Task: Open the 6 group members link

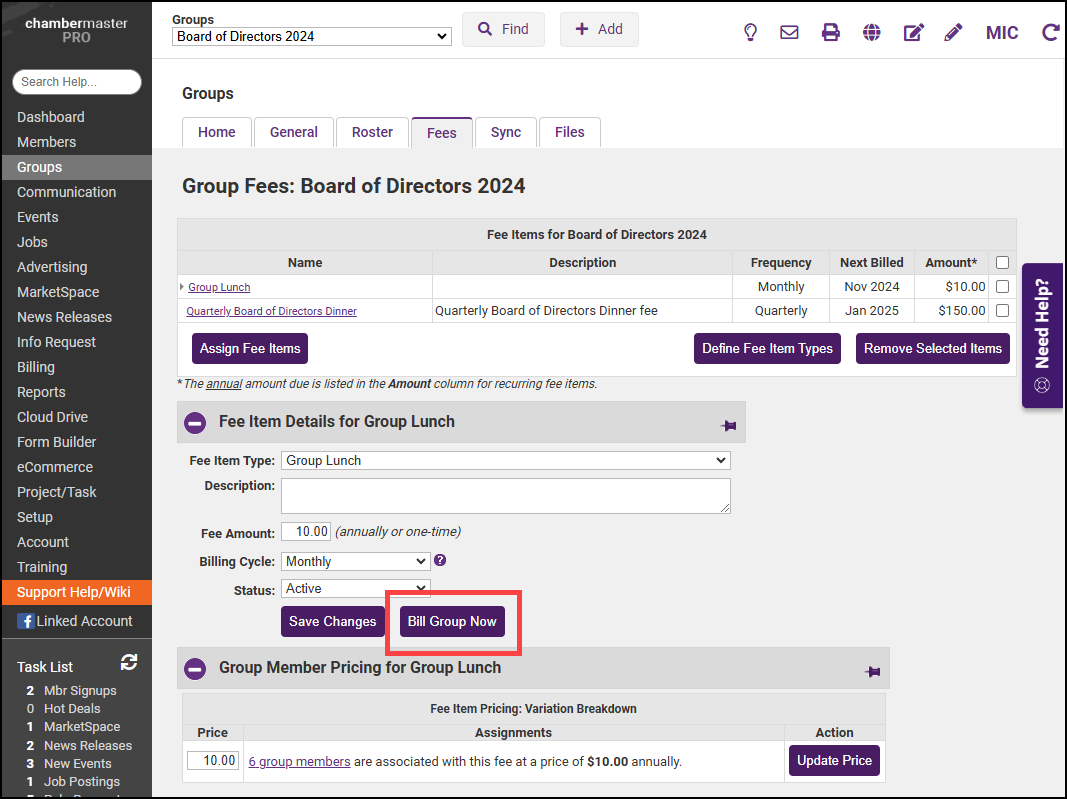Action: 299,761
